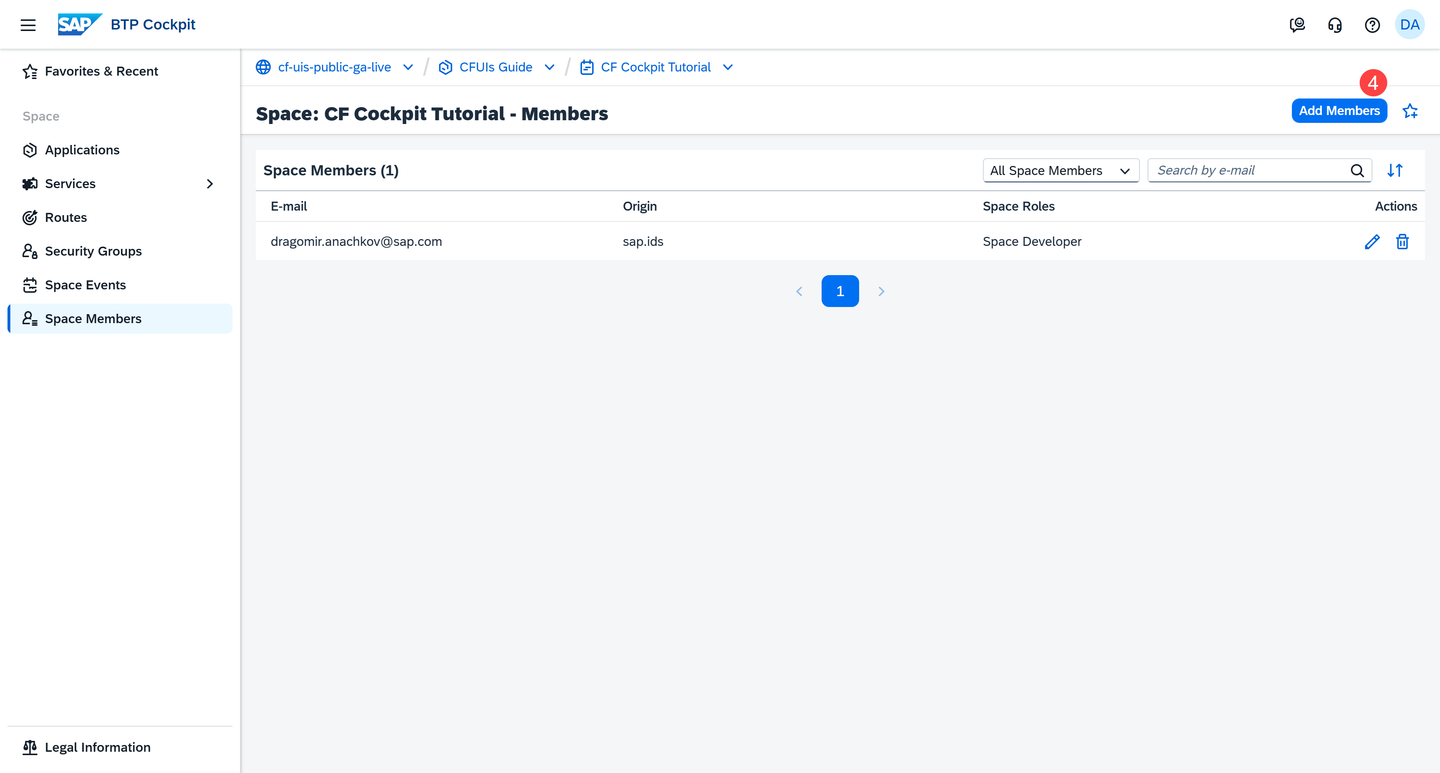
Task: Open the hamburger navigation menu
Action: 28,25
